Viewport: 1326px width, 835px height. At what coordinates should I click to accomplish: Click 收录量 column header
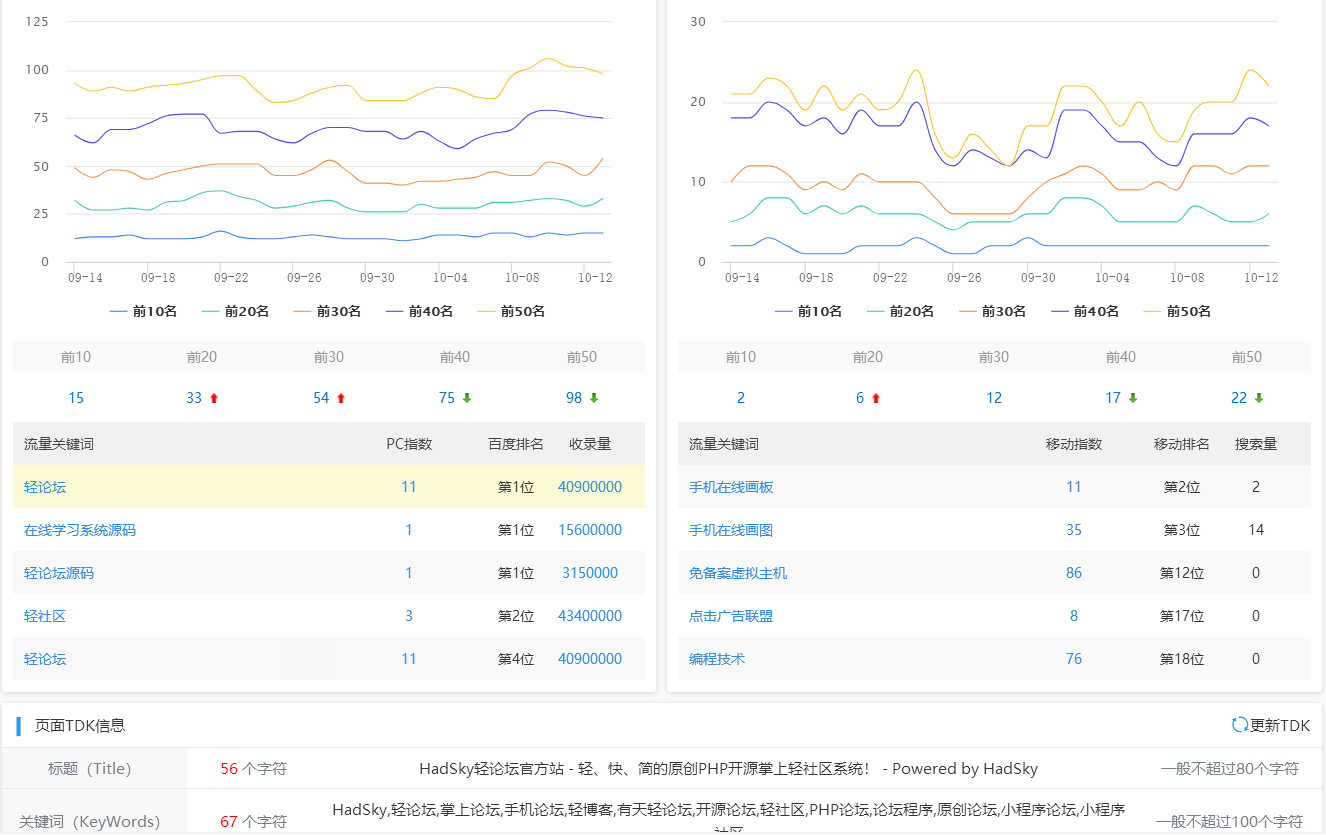click(590, 444)
